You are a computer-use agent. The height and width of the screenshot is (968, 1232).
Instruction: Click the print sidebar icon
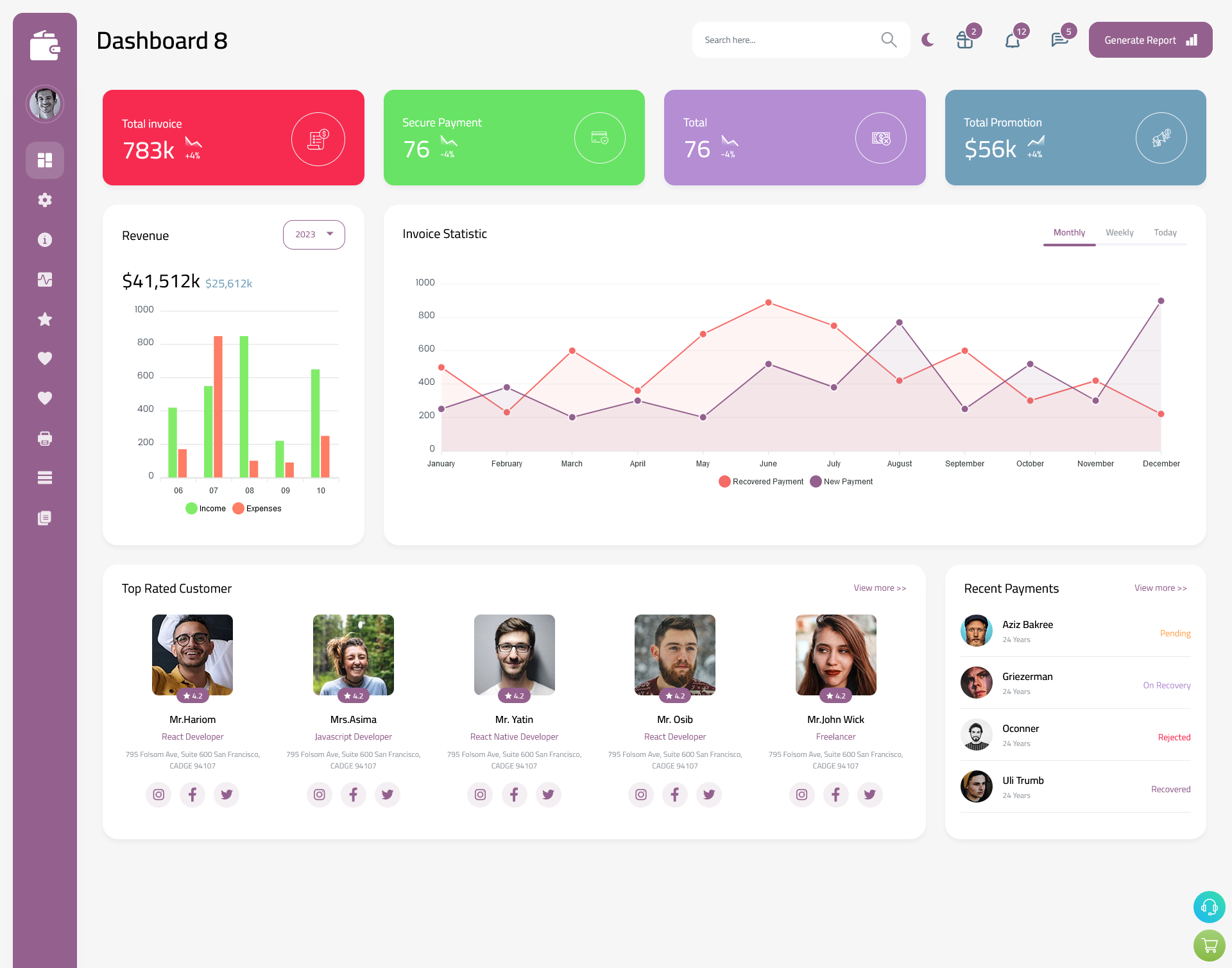[x=44, y=437]
